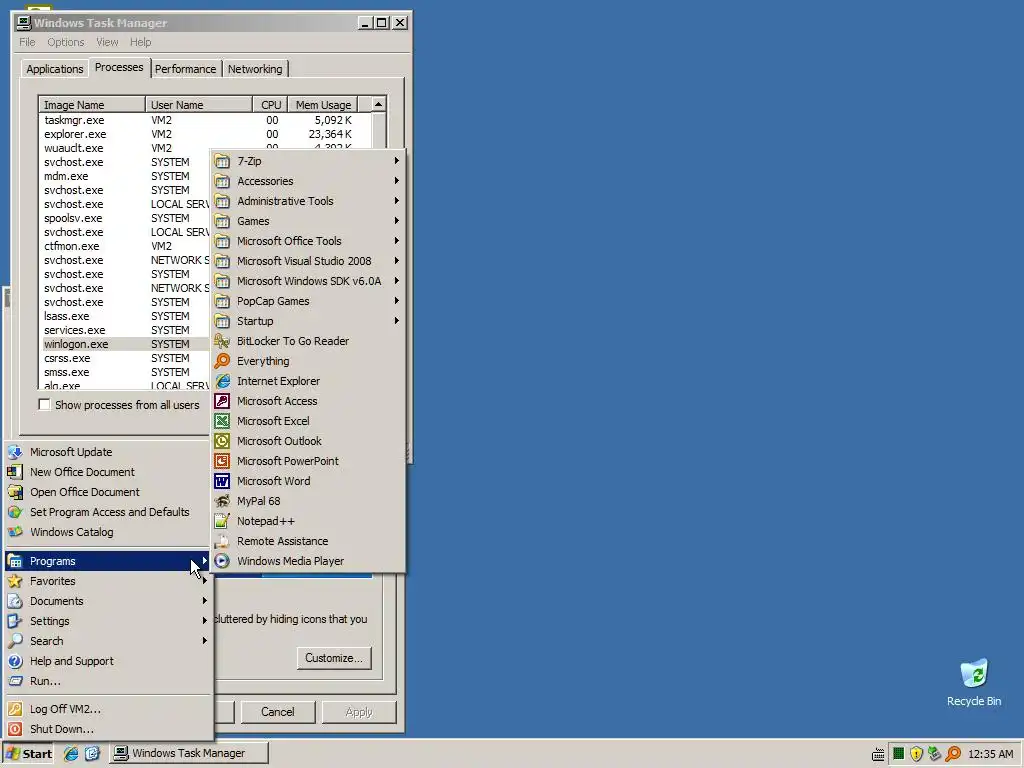Click scroll-up arrow of process list
Viewport: 1024px width, 768px height.
(379, 104)
